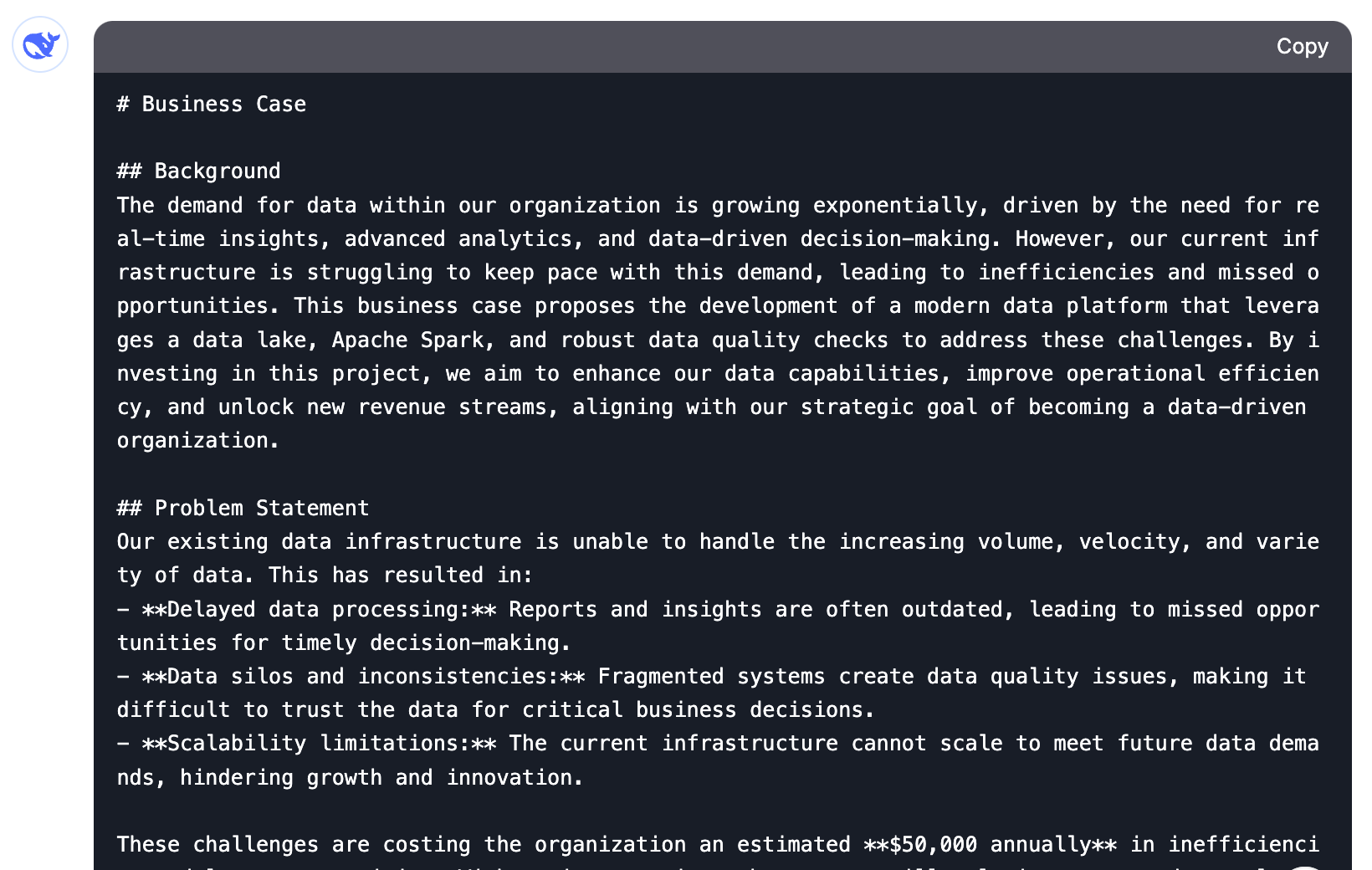Click the "# Business Case" heading text
This screenshot has width=1372, height=870.
coord(211,104)
